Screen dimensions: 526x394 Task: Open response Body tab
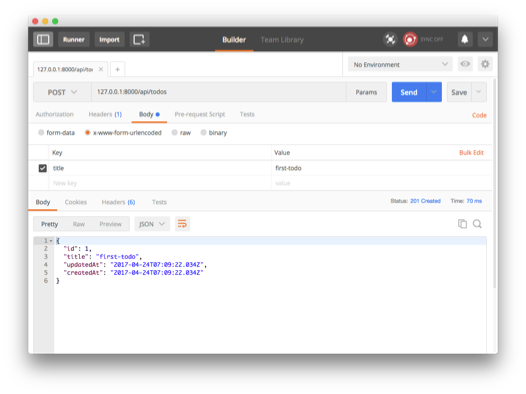tap(43, 202)
